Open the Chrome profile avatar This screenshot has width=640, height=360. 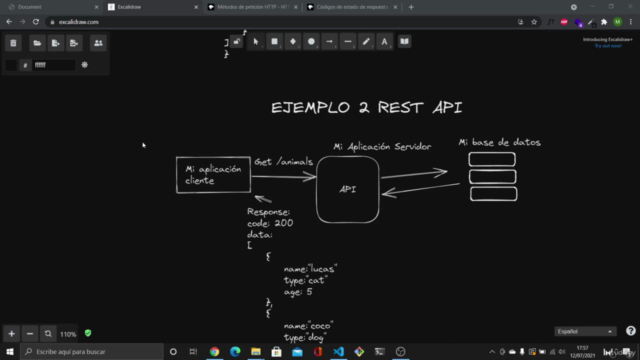coord(618,22)
